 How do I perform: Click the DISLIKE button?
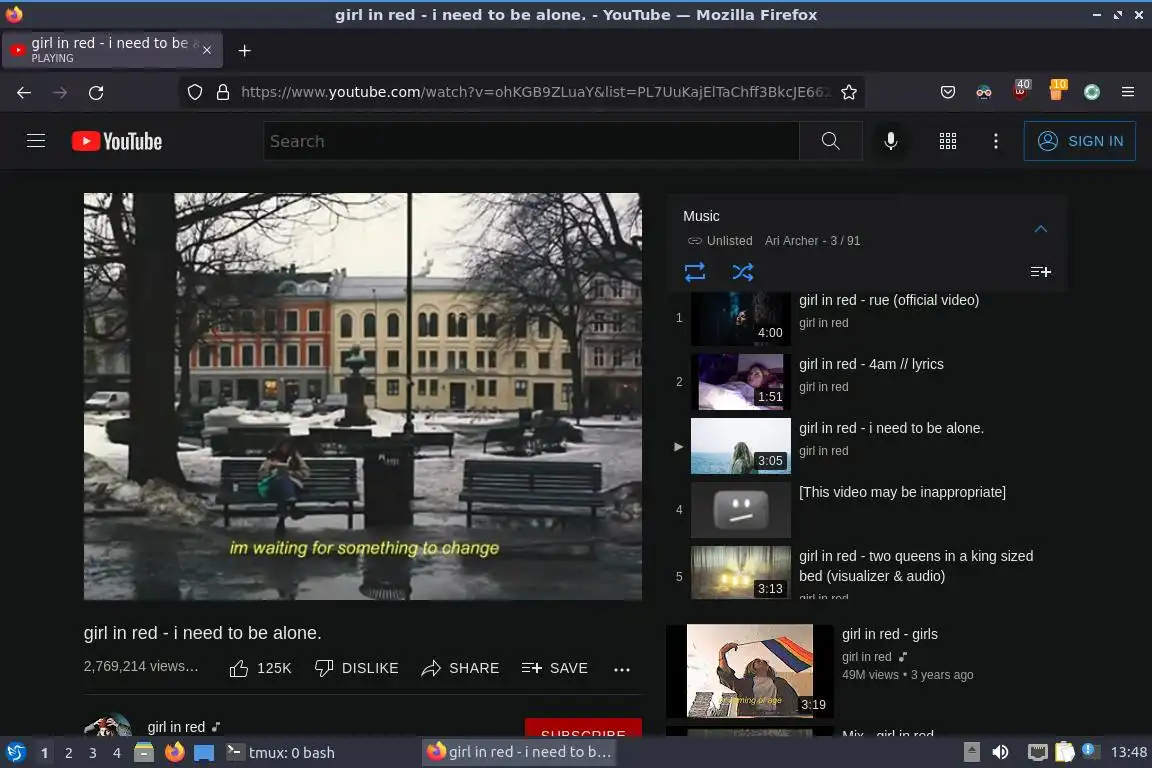click(356, 668)
